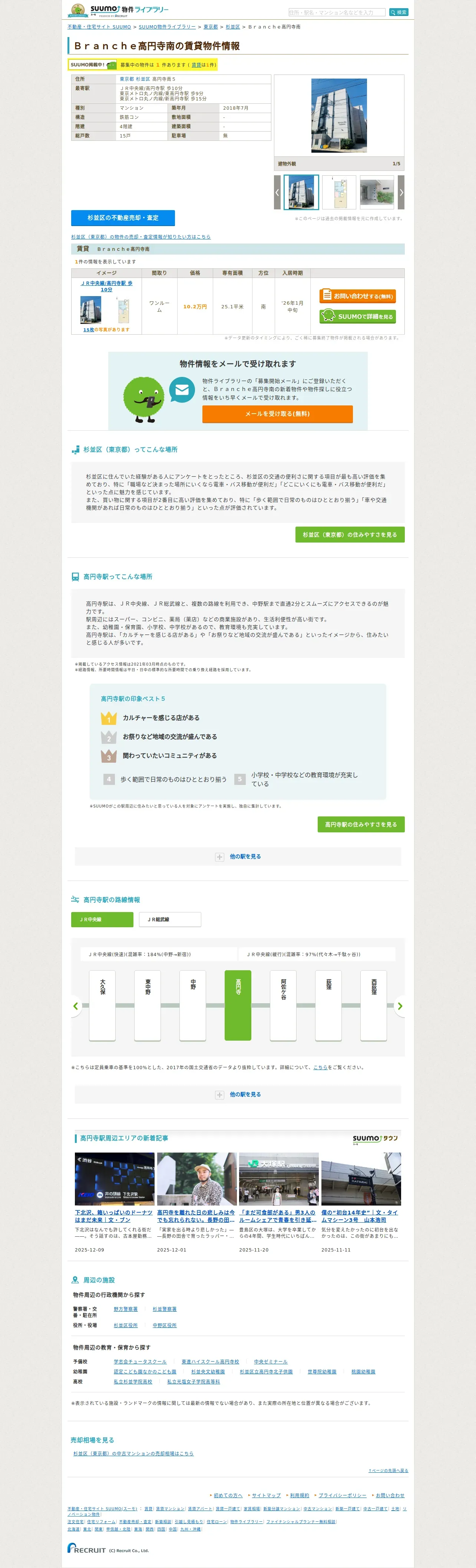Image resolution: width=476 pixels, height=1568 pixels.
Task: Select the ＪＲ総武線 route tab
Action: pyautogui.click(x=170, y=919)
